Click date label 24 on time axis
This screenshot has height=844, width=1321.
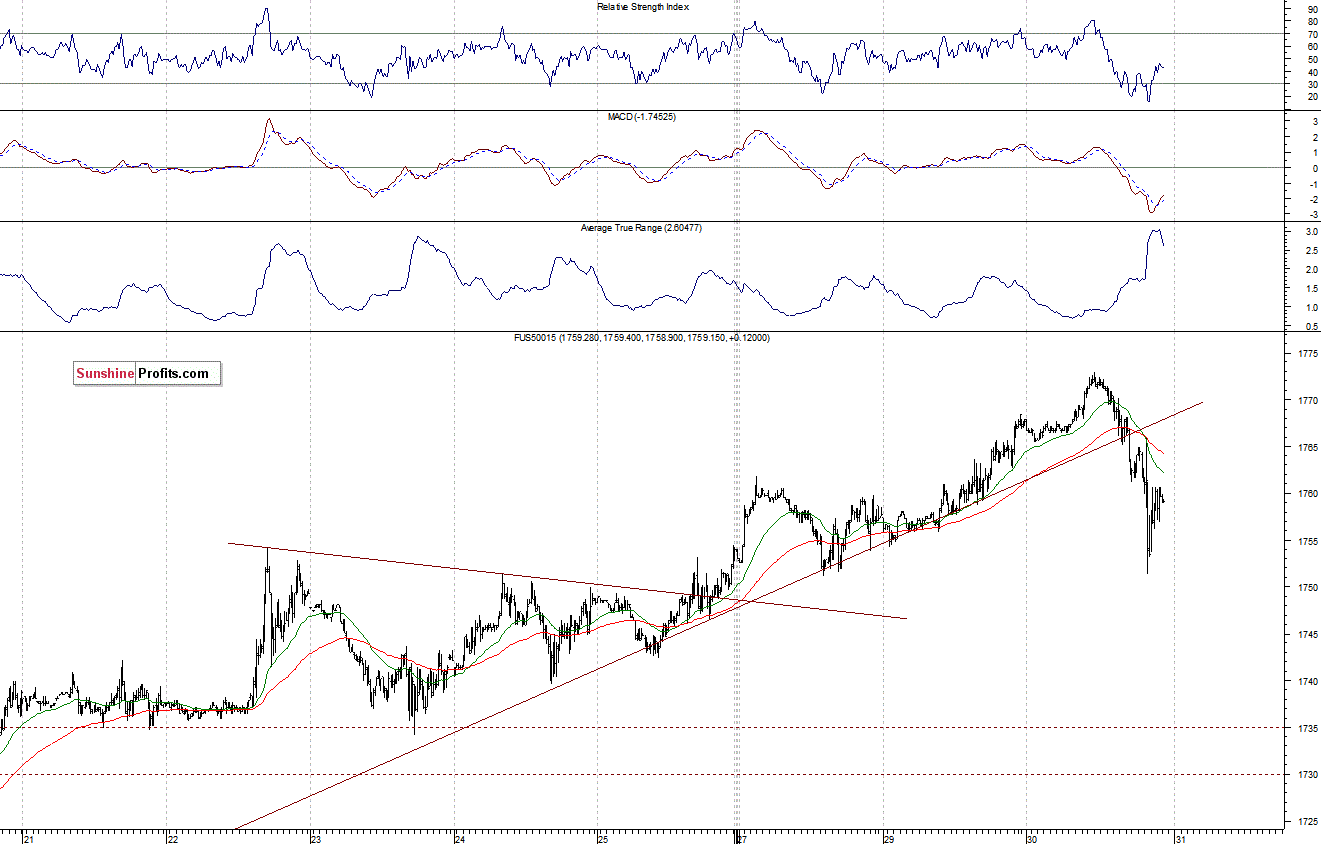point(458,838)
